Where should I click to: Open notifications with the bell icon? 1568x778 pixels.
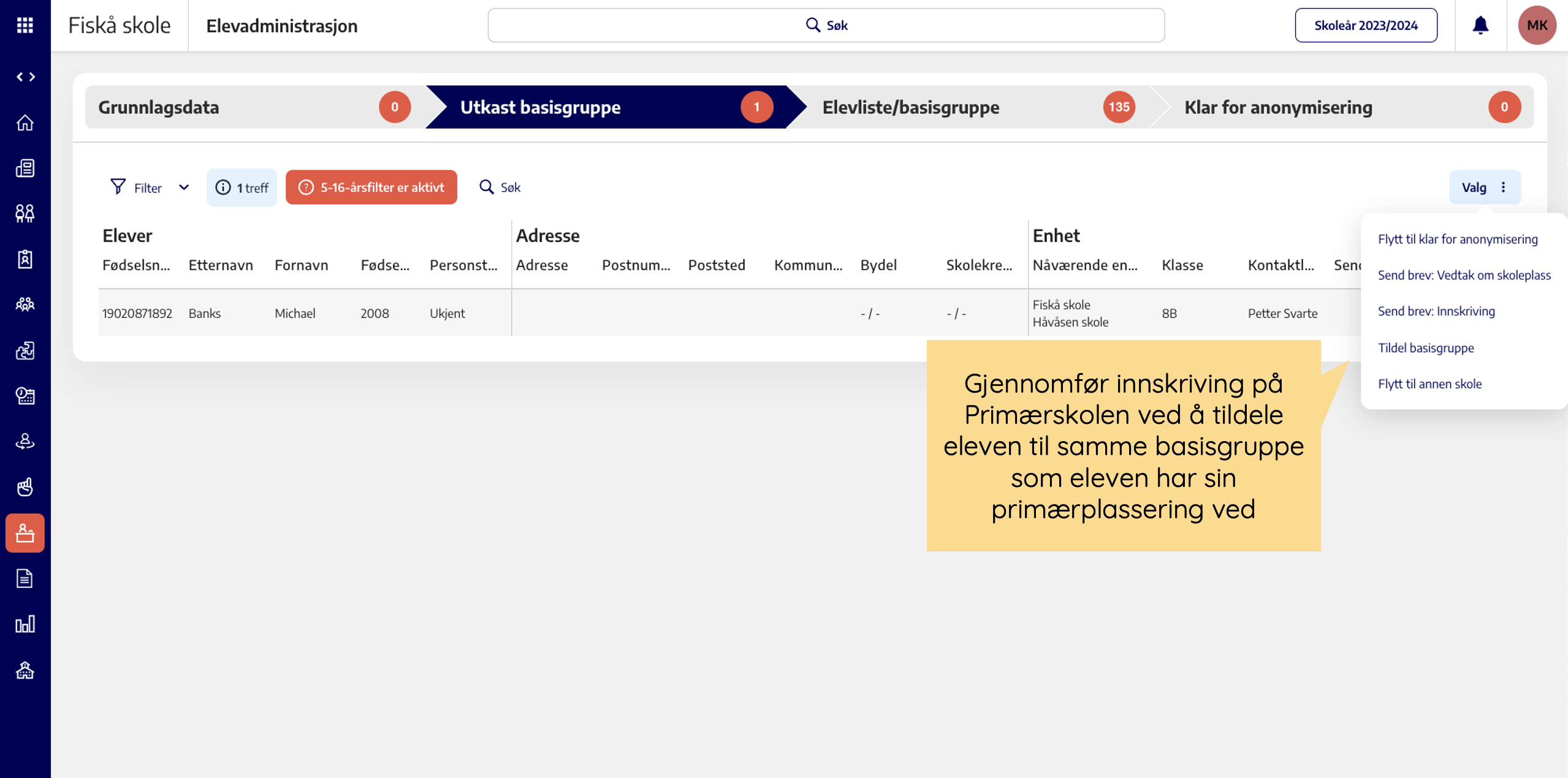[1480, 25]
